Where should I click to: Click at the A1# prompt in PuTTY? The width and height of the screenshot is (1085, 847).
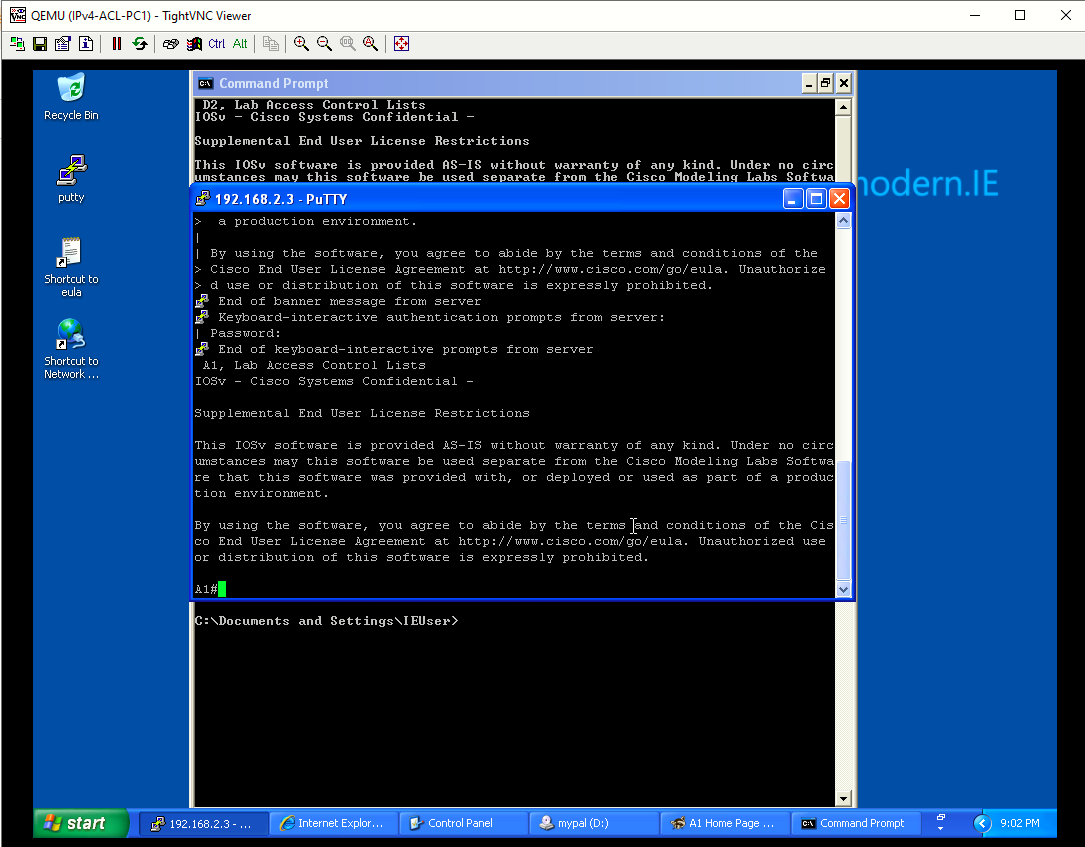click(x=210, y=590)
